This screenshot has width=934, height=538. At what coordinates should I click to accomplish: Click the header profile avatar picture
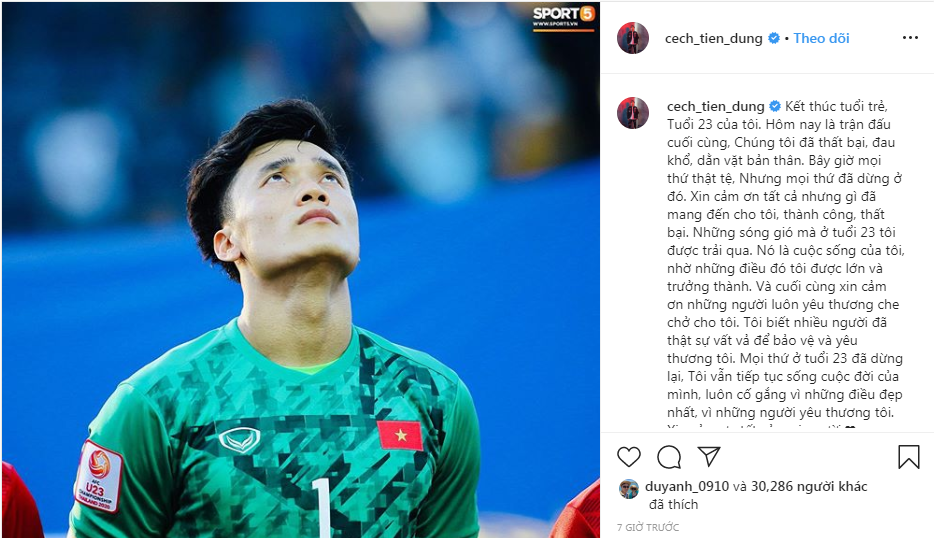click(633, 38)
